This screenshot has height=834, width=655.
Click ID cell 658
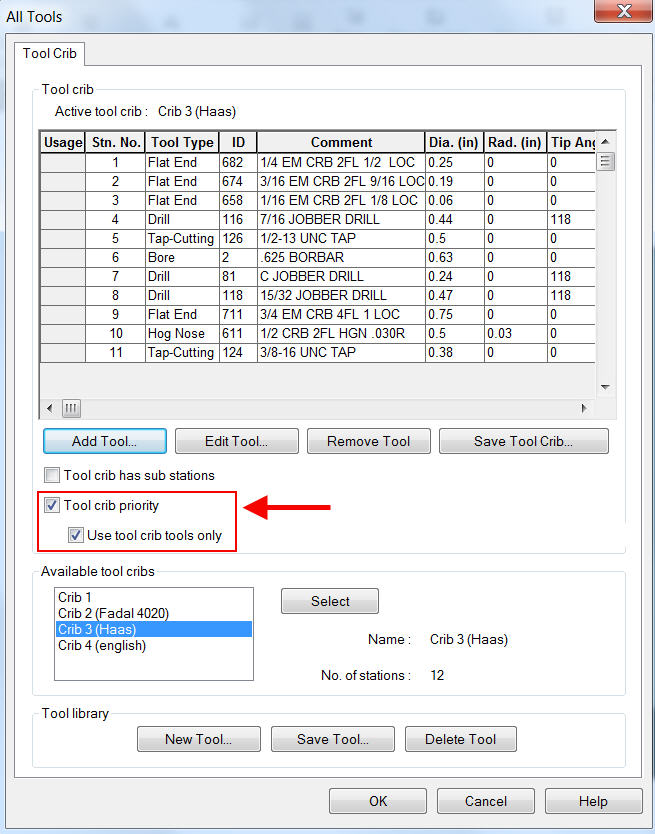(x=238, y=201)
